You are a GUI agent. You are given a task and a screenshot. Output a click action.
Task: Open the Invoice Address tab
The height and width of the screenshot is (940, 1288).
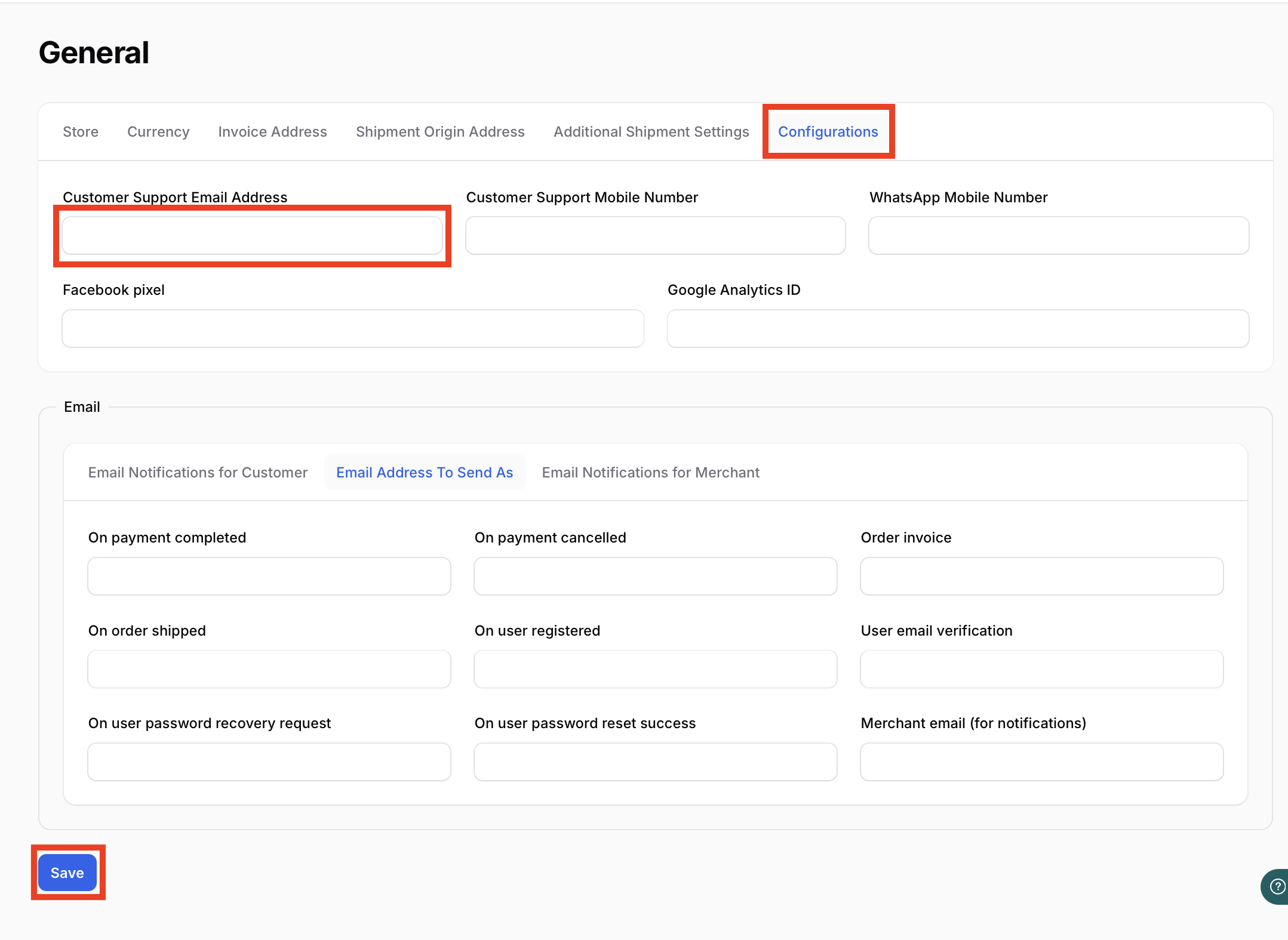272,132
